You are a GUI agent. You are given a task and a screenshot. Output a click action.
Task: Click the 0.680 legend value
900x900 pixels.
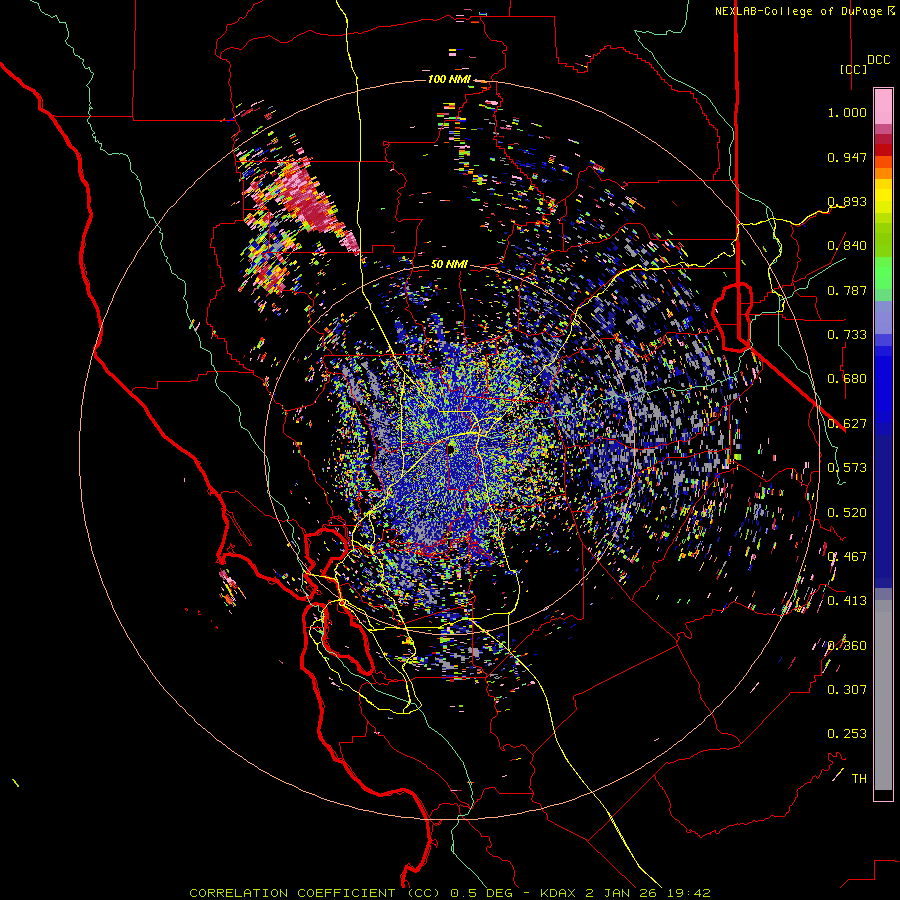847,379
